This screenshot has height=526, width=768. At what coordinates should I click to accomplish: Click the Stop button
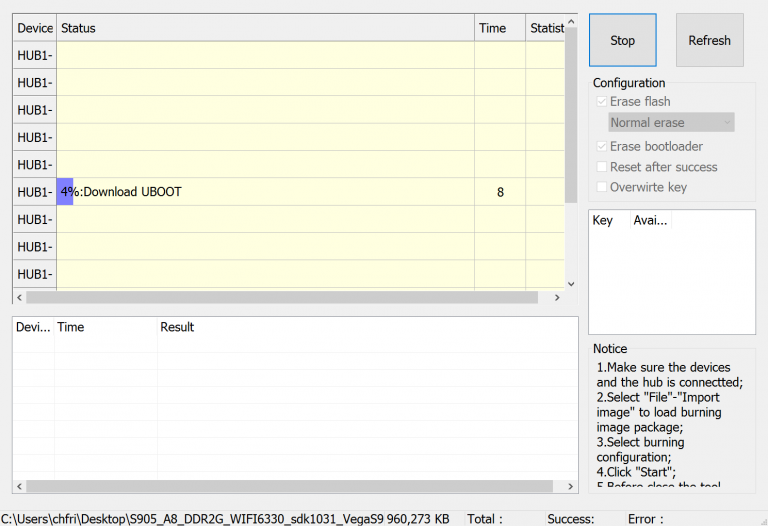pos(623,40)
